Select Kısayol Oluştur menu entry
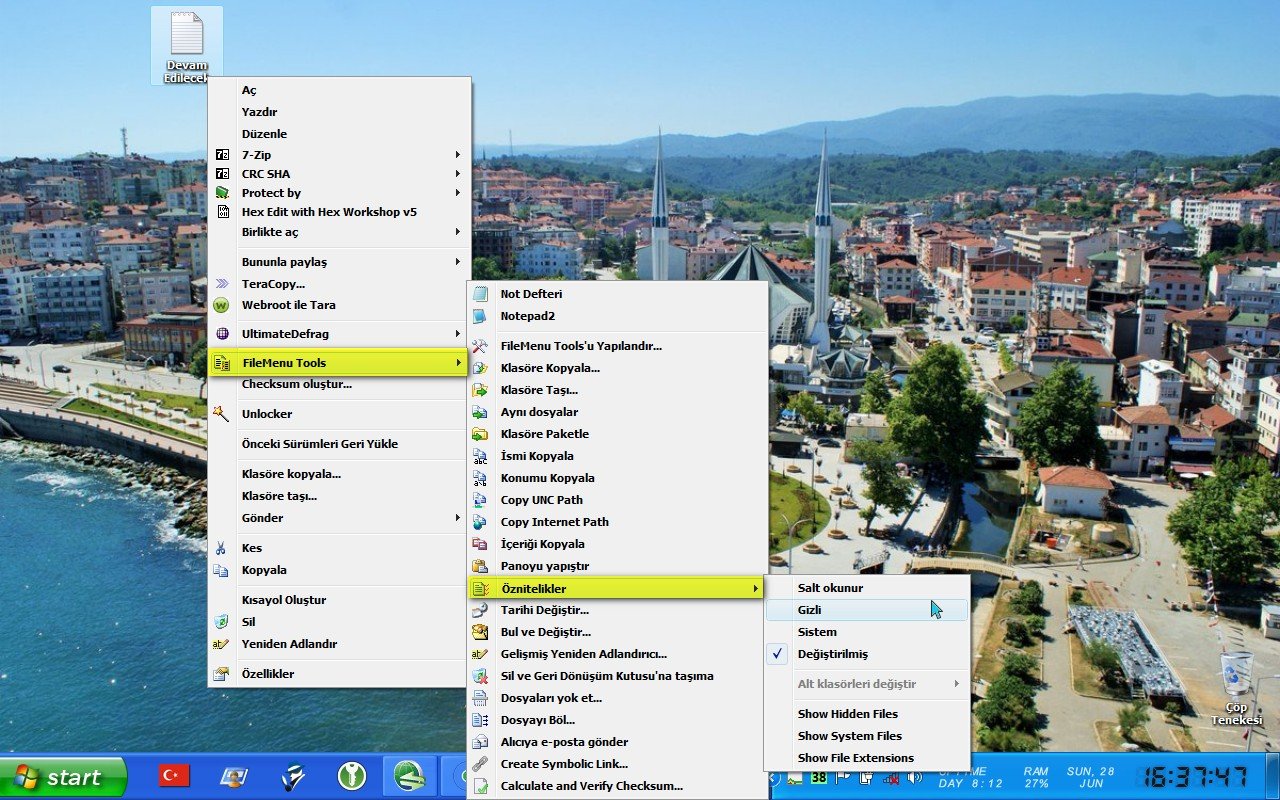Viewport: 1280px width, 800px height. pos(339,600)
